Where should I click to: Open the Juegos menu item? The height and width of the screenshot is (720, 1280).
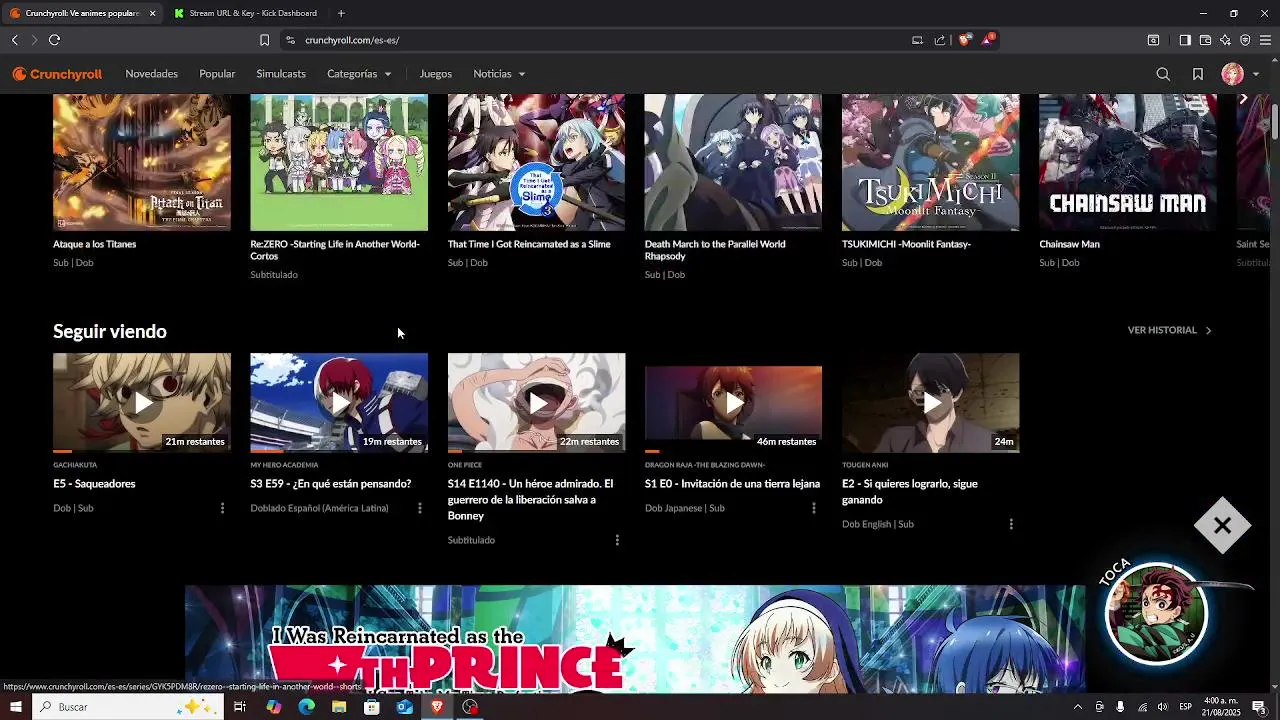click(435, 74)
